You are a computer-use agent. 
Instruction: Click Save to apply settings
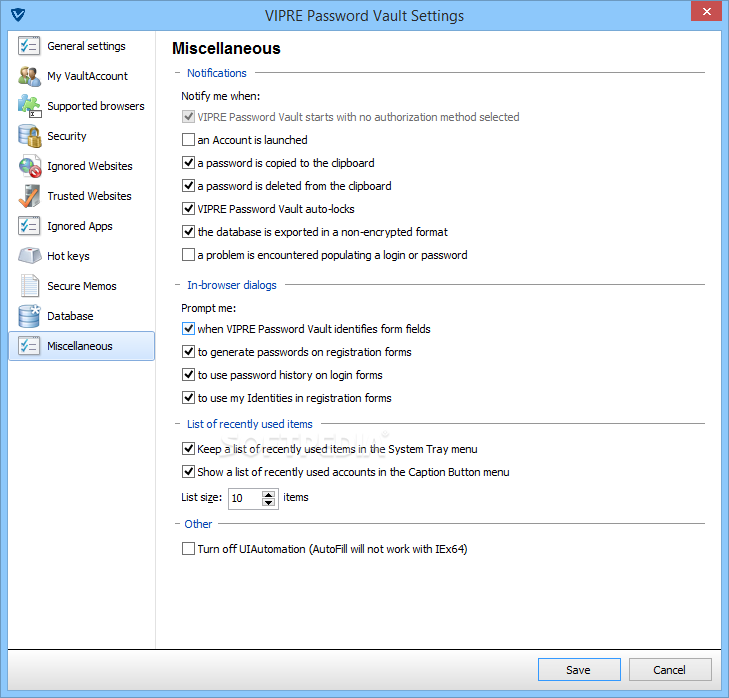[579, 670]
